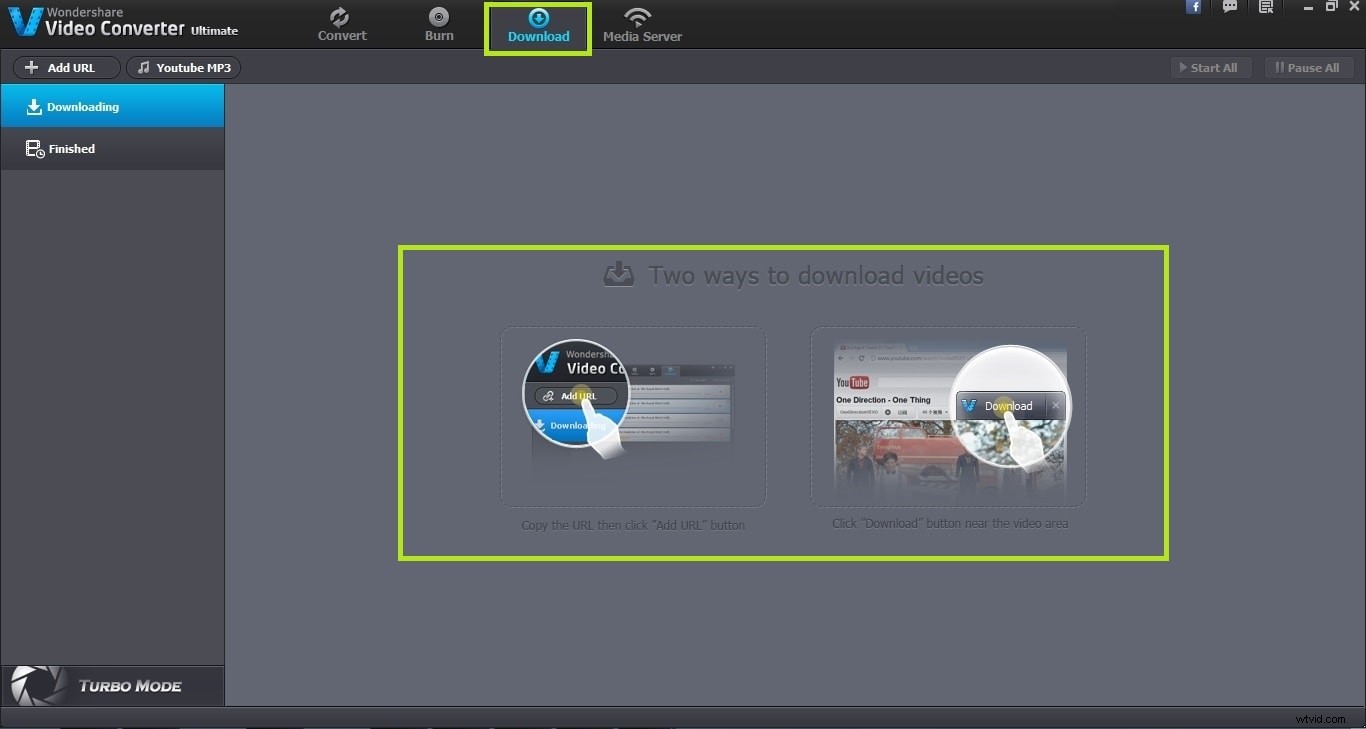Click the Start All button

pyautogui.click(x=1210, y=67)
